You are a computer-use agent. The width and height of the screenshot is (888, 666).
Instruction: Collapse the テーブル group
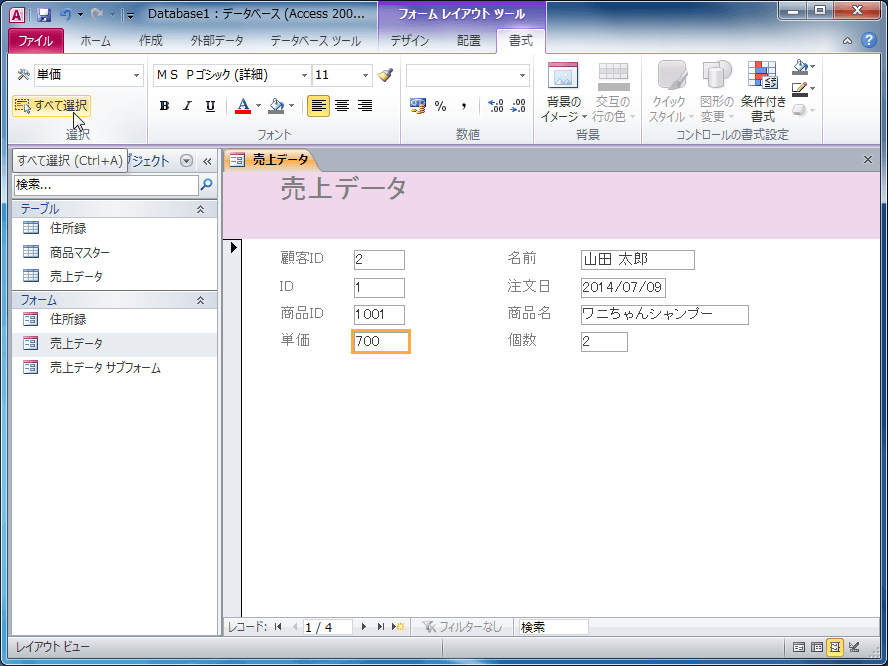[x=200, y=209]
